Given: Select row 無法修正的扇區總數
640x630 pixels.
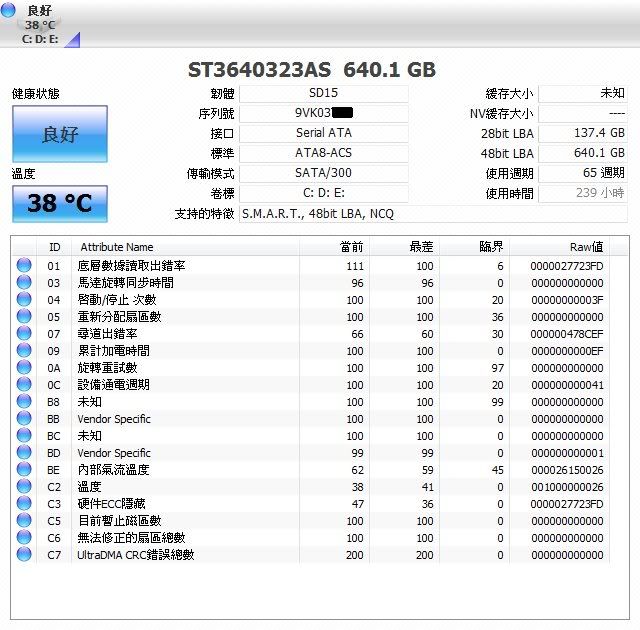Looking at the screenshot, I should 311,538.
